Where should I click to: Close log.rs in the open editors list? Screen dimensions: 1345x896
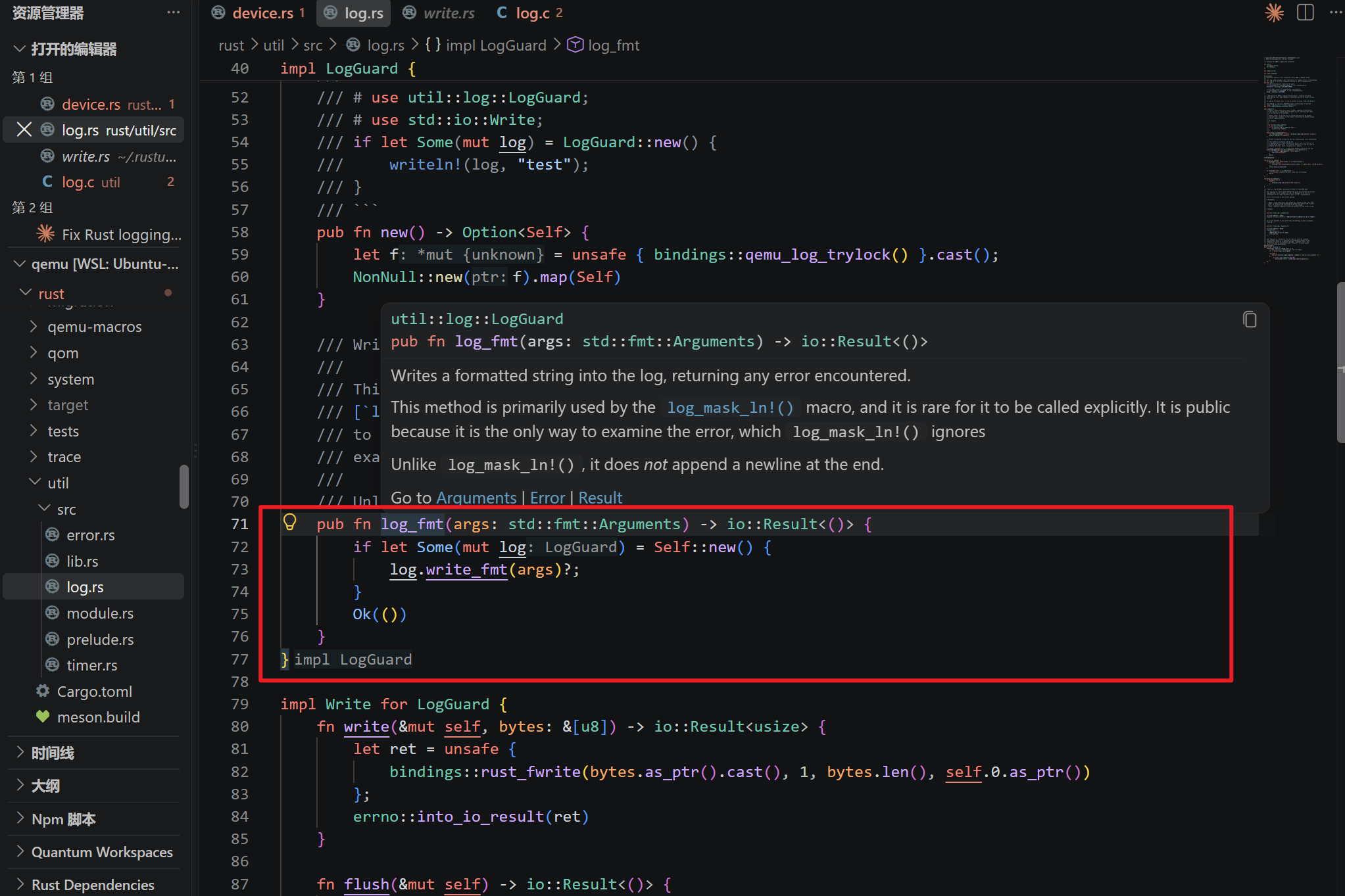tap(24, 130)
